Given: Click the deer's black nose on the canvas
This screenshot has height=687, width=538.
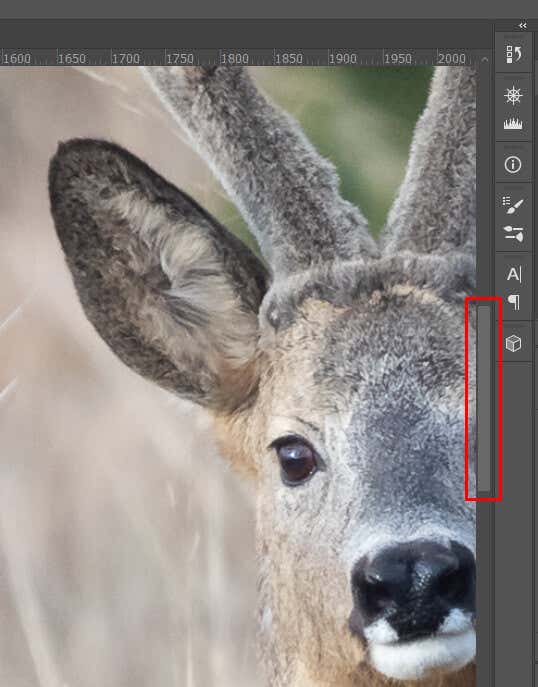Looking at the screenshot, I should [x=412, y=578].
